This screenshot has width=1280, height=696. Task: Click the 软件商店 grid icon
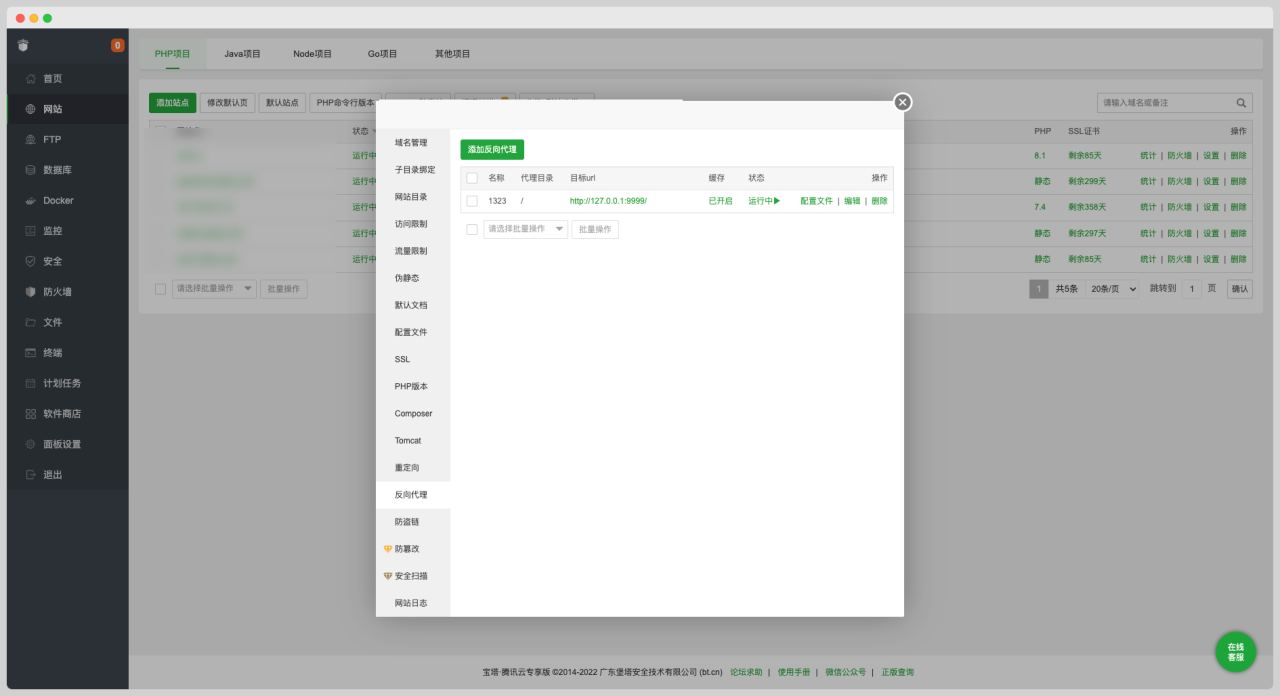(31, 414)
